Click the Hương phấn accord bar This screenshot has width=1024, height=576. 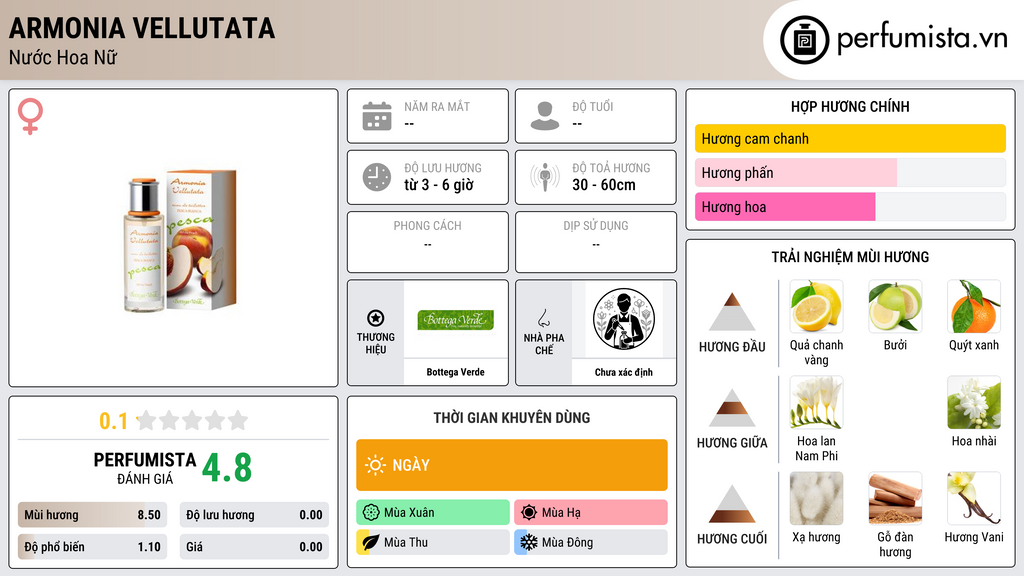(x=850, y=172)
